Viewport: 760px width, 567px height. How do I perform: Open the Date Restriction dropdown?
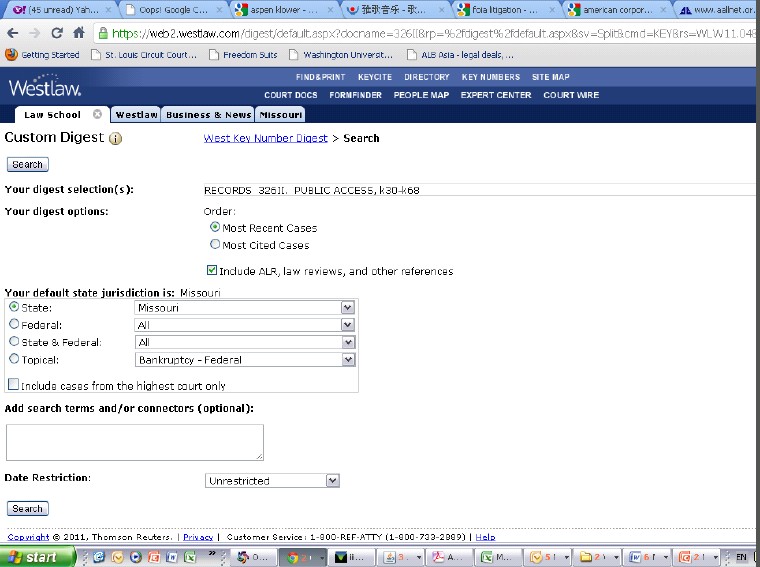click(x=272, y=481)
